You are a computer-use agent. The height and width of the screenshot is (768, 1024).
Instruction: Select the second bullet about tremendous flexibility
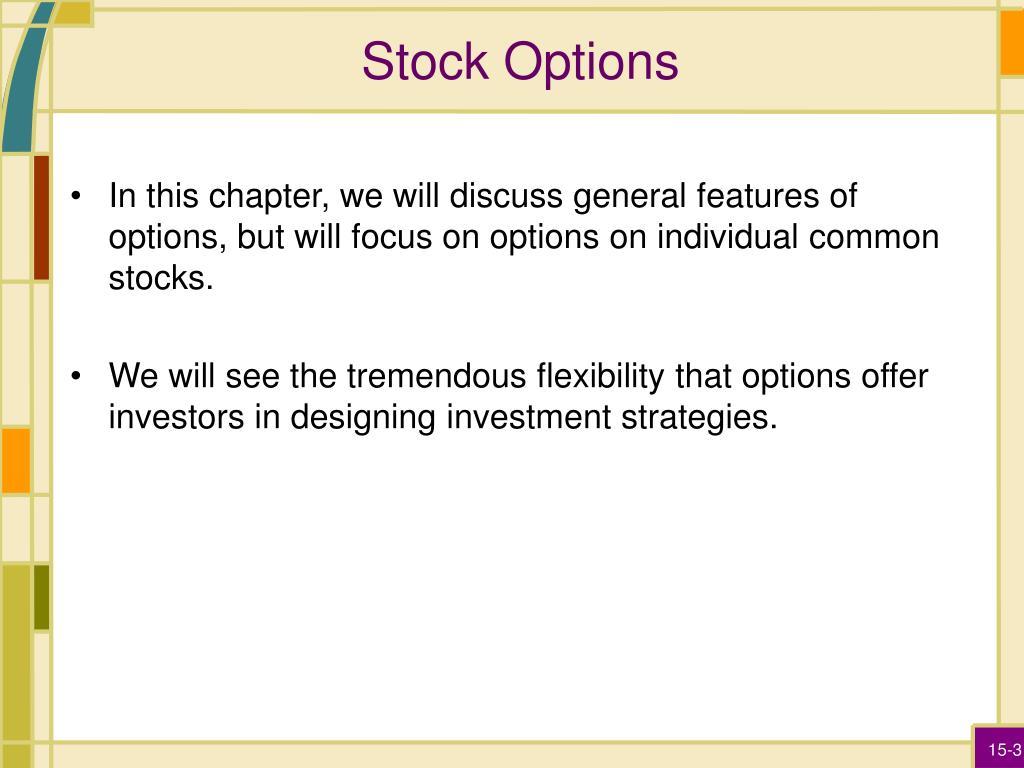[518, 396]
